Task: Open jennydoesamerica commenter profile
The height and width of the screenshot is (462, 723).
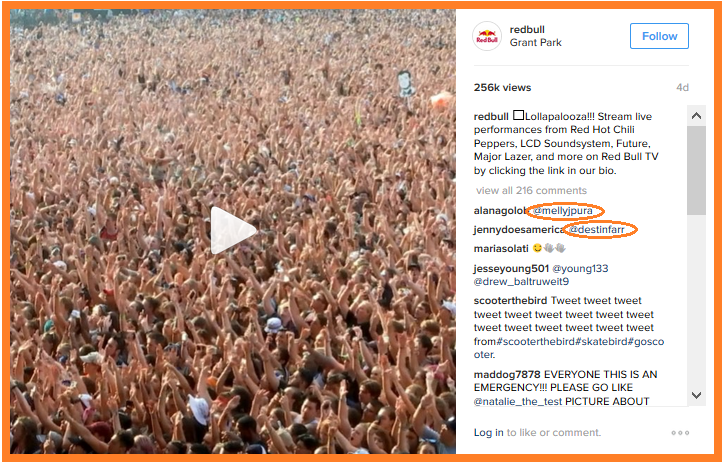Action: (x=519, y=230)
